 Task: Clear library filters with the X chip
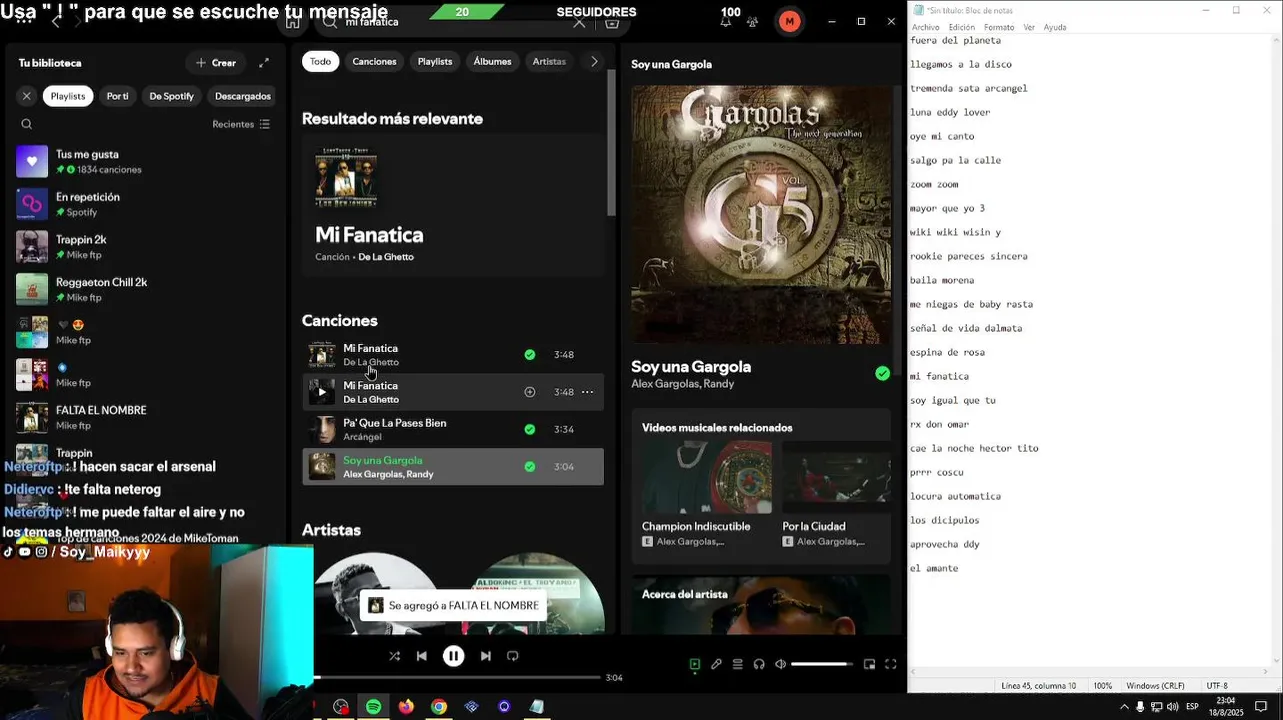coord(27,96)
